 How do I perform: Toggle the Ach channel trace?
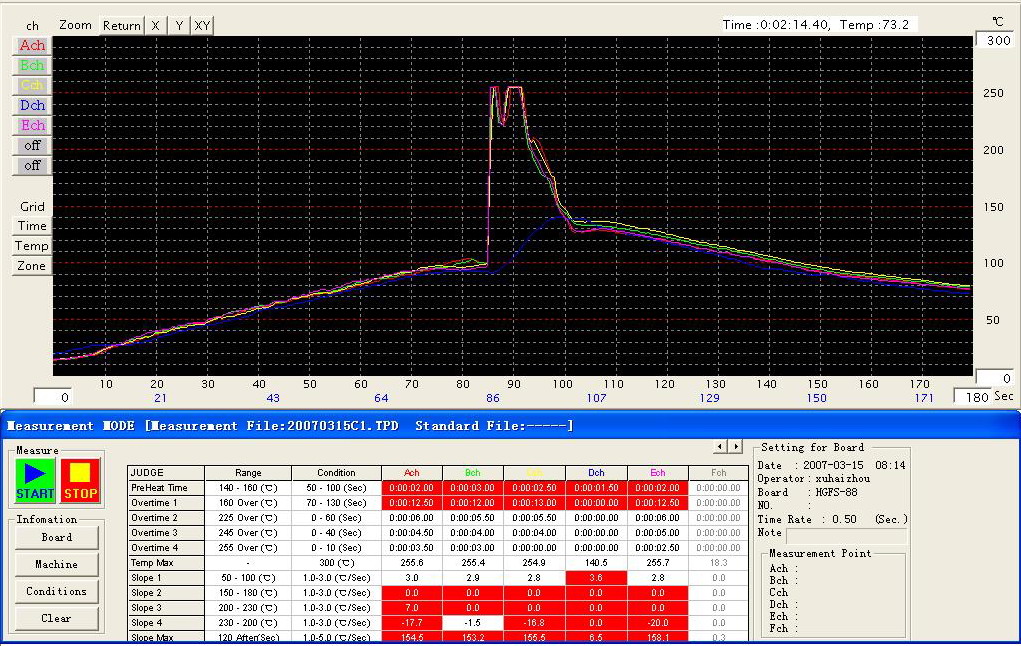click(x=32, y=45)
